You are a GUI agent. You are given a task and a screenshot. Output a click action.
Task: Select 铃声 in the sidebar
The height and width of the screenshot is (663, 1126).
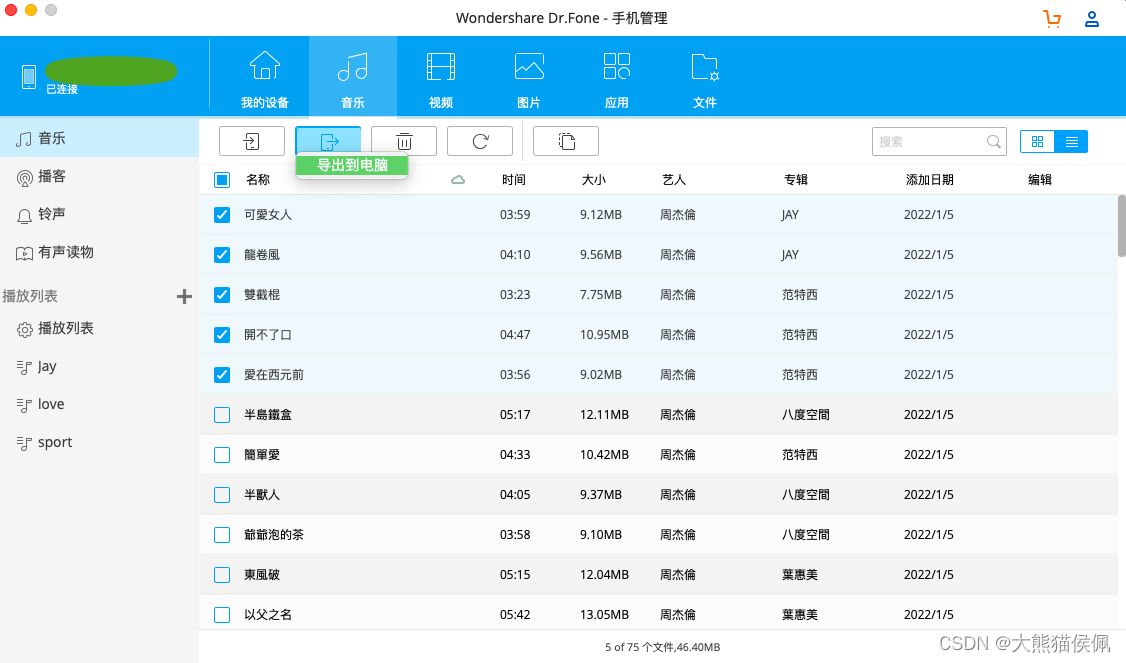99,214
